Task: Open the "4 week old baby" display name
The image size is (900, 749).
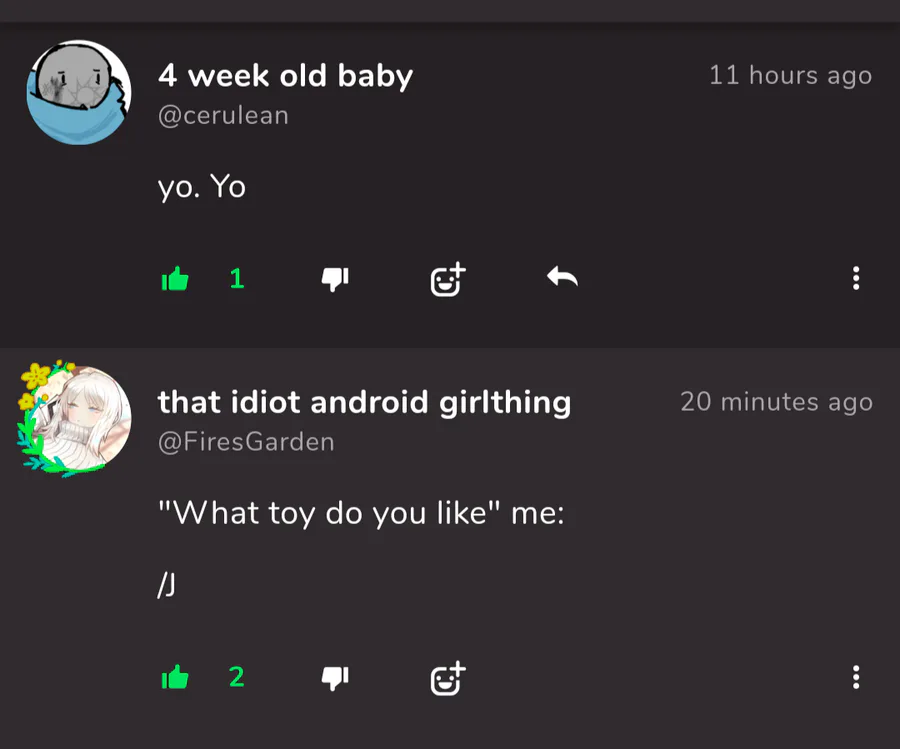Action: [285, 76]
